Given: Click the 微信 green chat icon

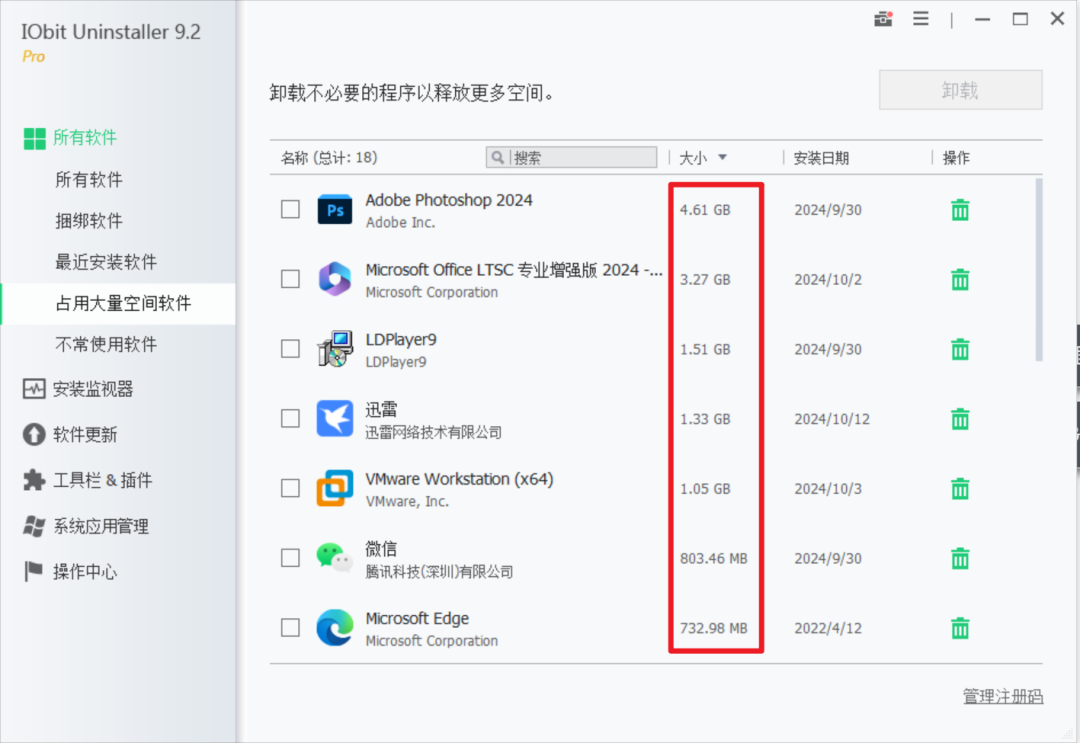Looking at the screenshot, I should [x=335, y=558].
